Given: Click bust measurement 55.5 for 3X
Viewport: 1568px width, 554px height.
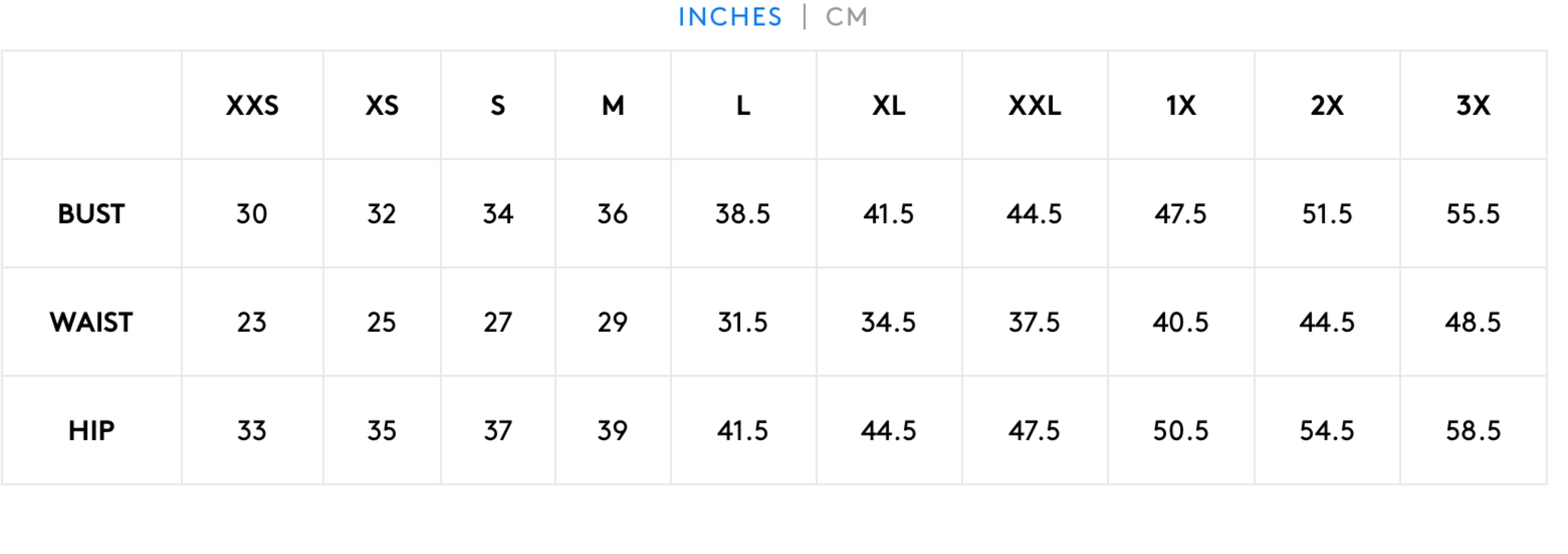Looking at the screenshot, I should coord(1472,214).
